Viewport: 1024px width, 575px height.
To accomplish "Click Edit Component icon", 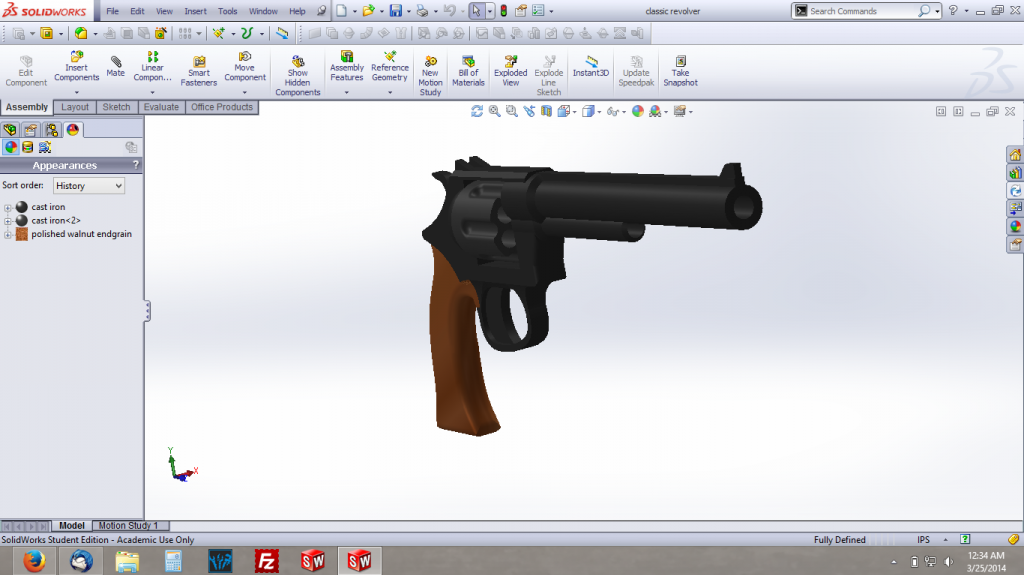I will [x=26, y=71].
